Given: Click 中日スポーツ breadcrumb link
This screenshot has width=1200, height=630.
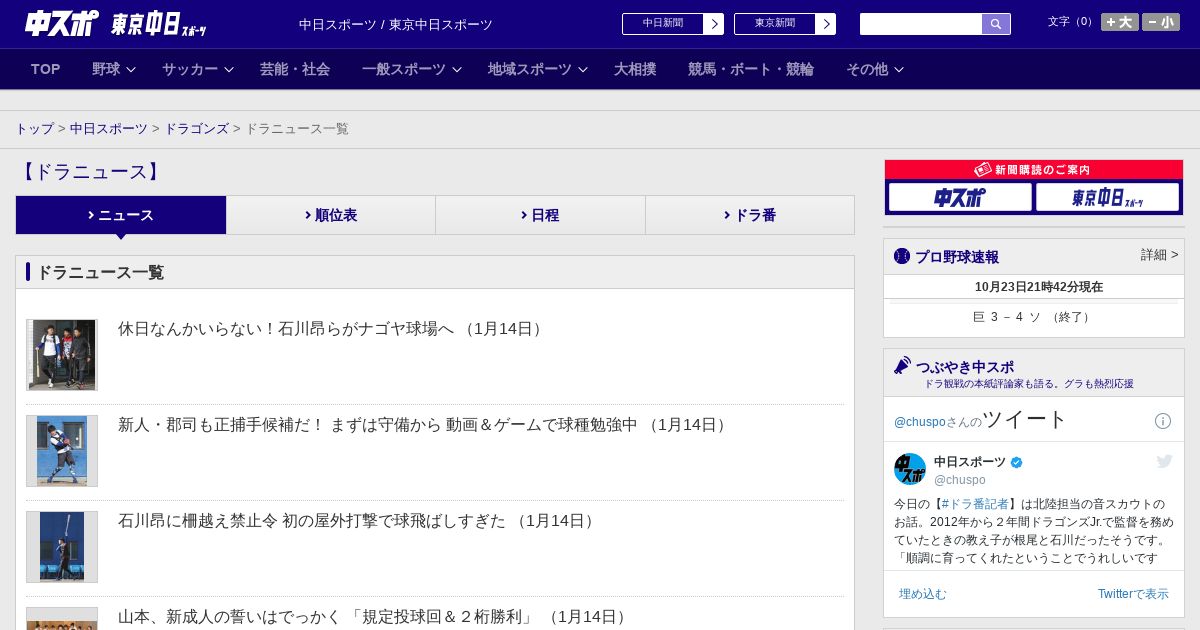Looking at the screenshot, I should tap(109, 129).
